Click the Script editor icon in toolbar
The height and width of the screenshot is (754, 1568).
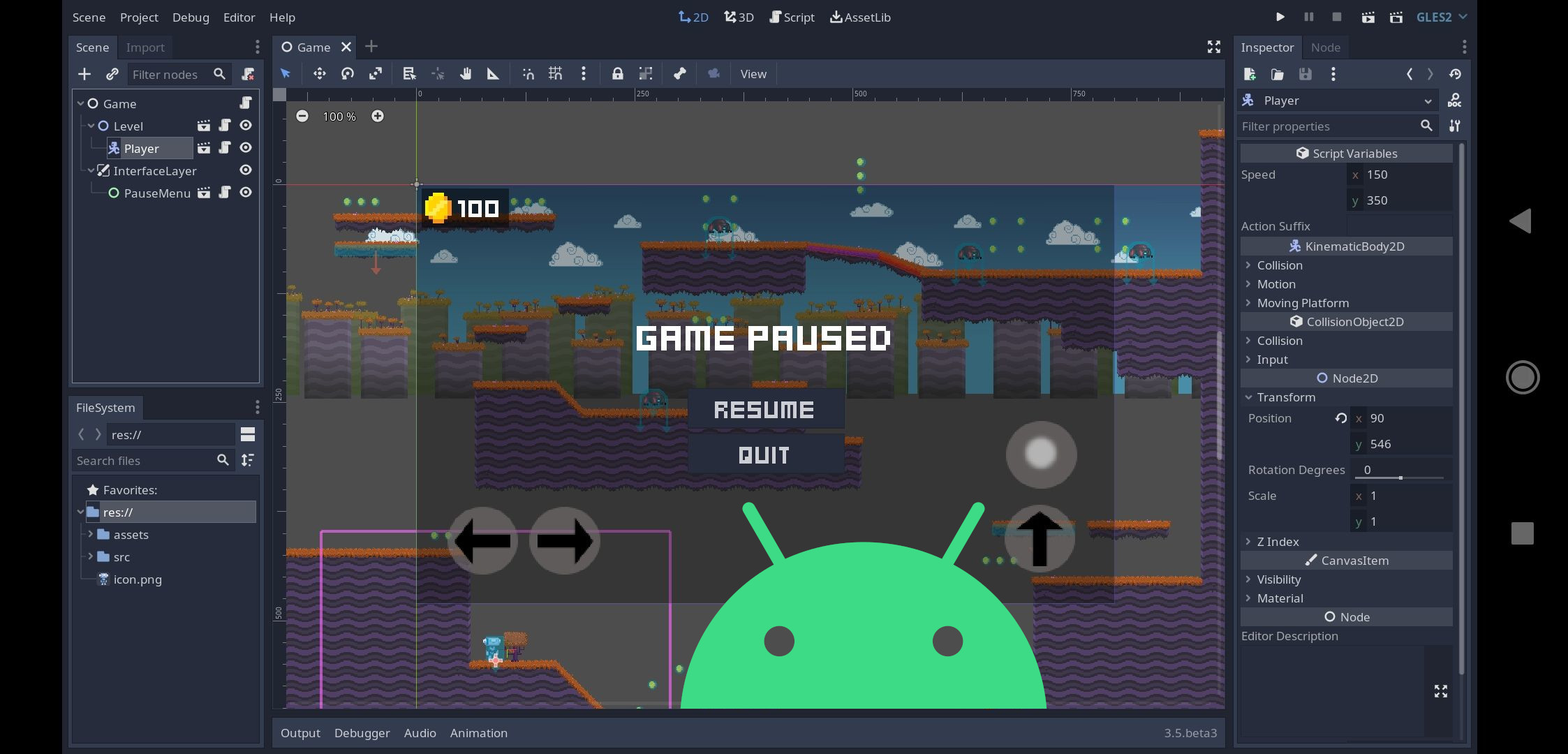tap(793, 17)
